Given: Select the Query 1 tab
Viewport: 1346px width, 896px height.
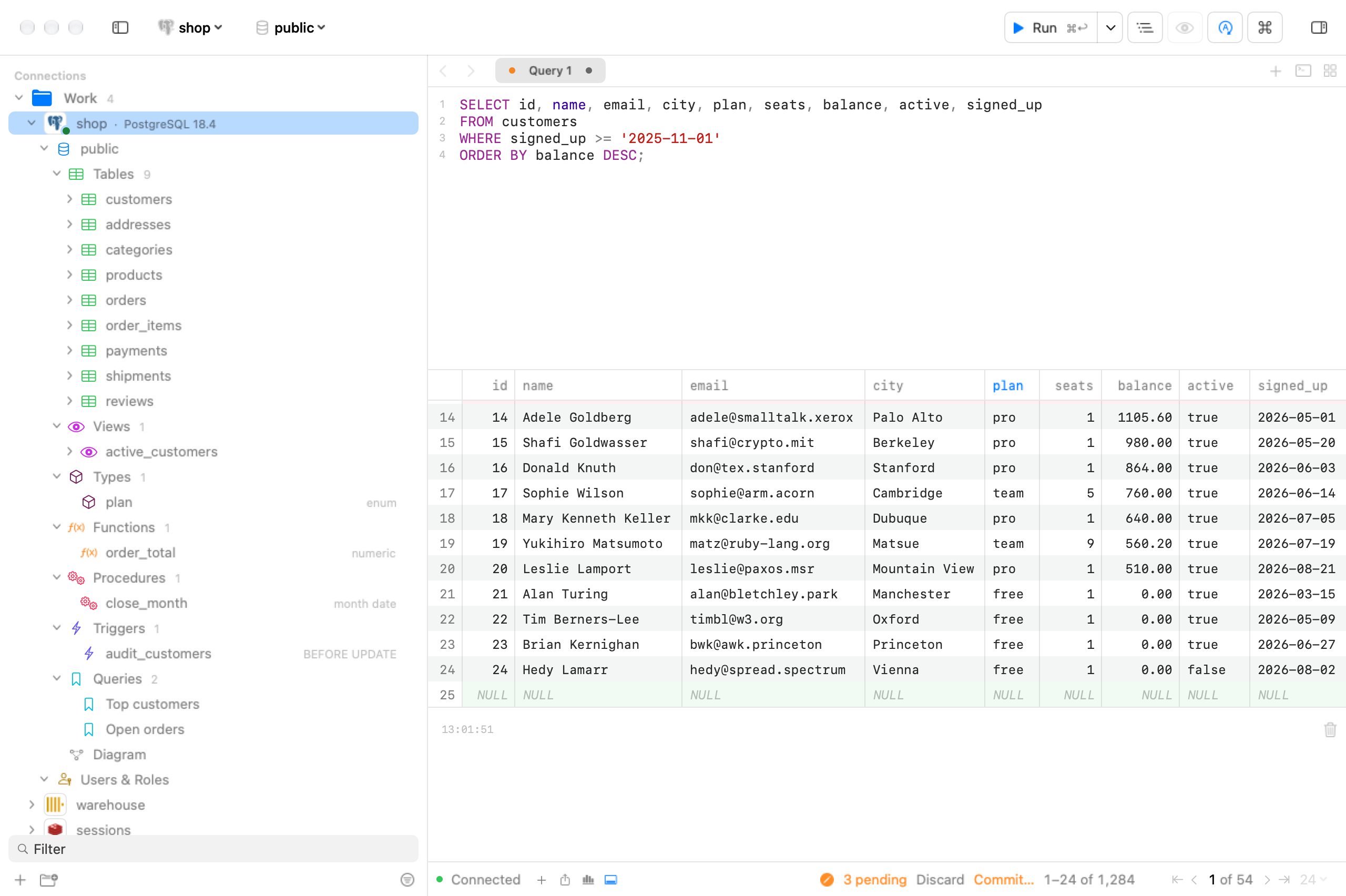Looking at the screenshot, I should (x=550, y=71).
